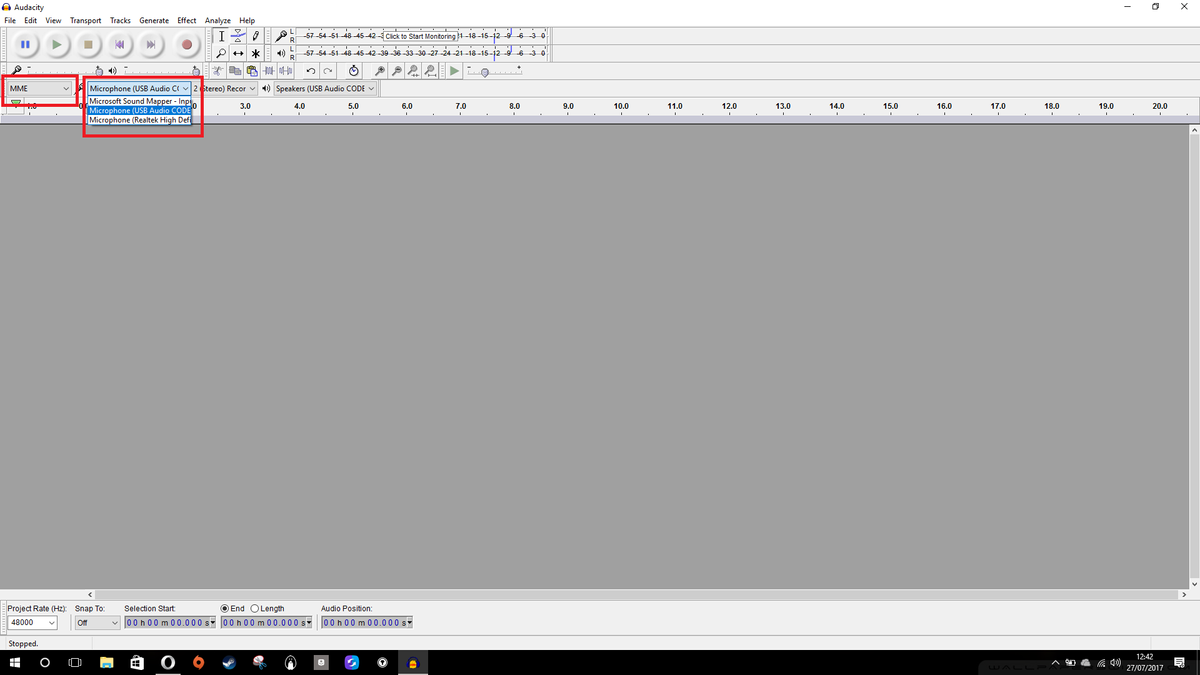Open the Speakers (USB Audio CODEC) dropdown

tap(325, 89)
